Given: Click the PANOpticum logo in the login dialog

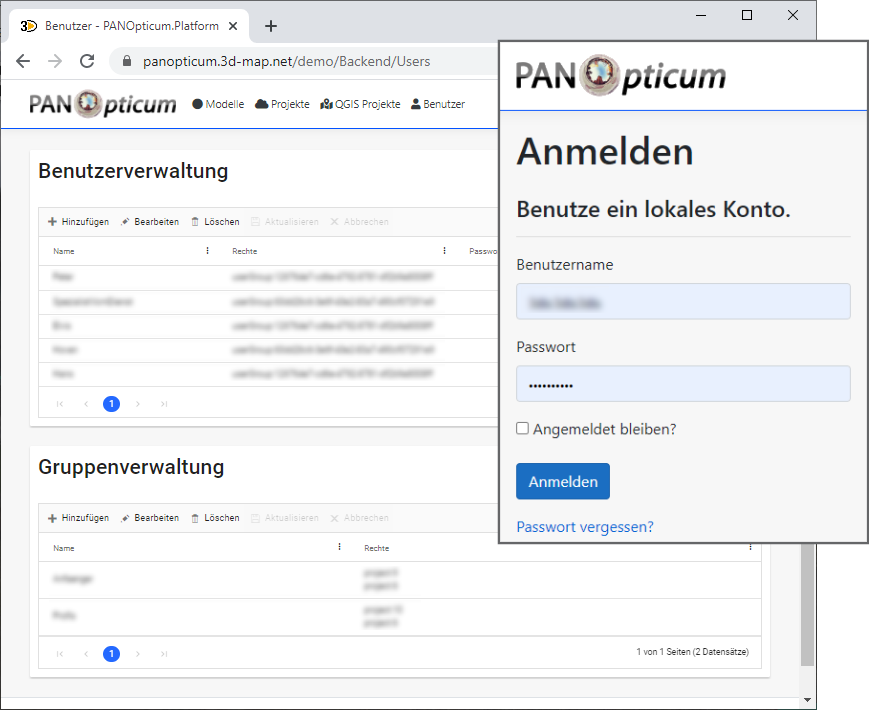Looking at the screenshot, I should [x=621, y=76].
